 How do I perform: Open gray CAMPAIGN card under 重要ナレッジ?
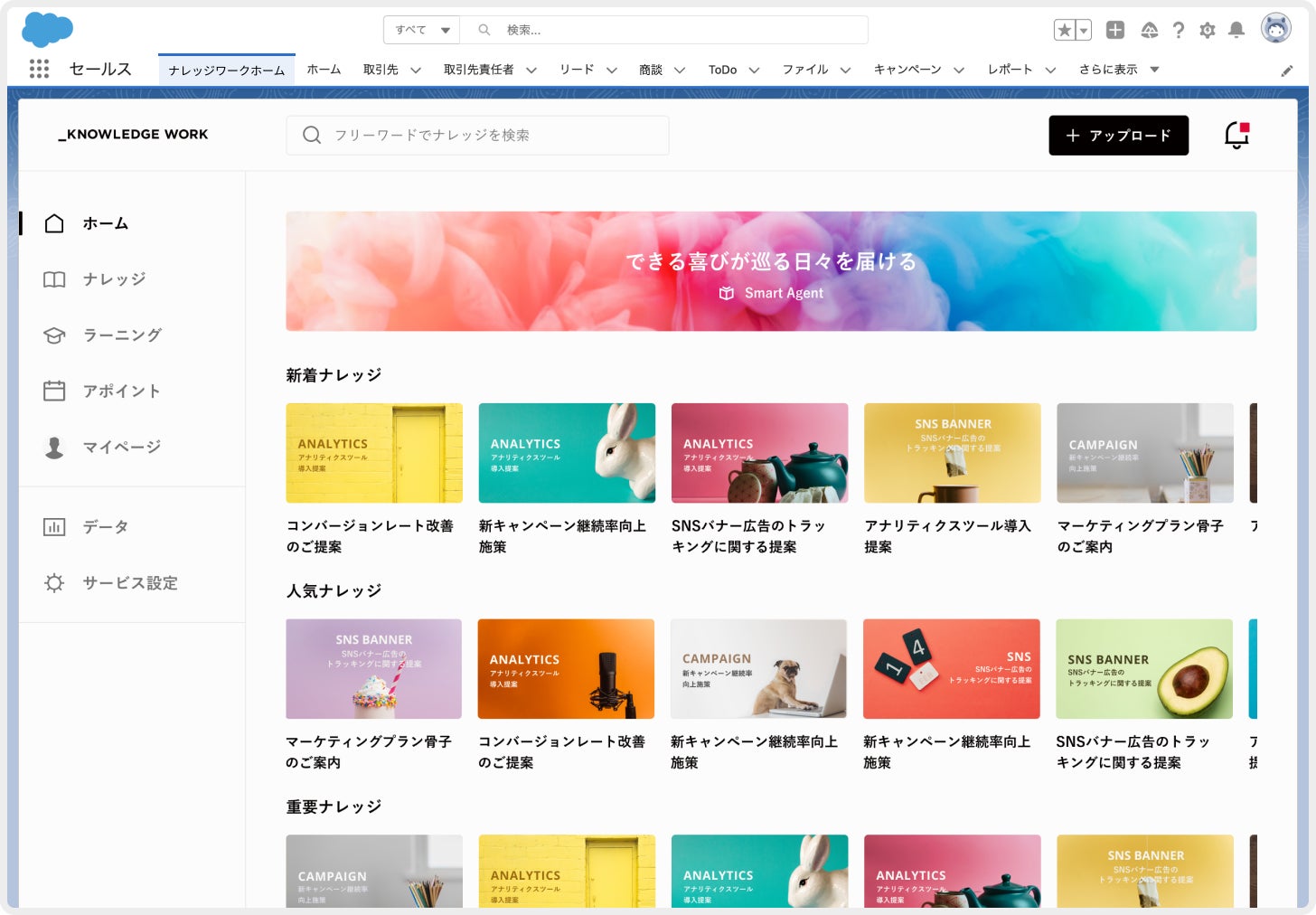point(374,871)
